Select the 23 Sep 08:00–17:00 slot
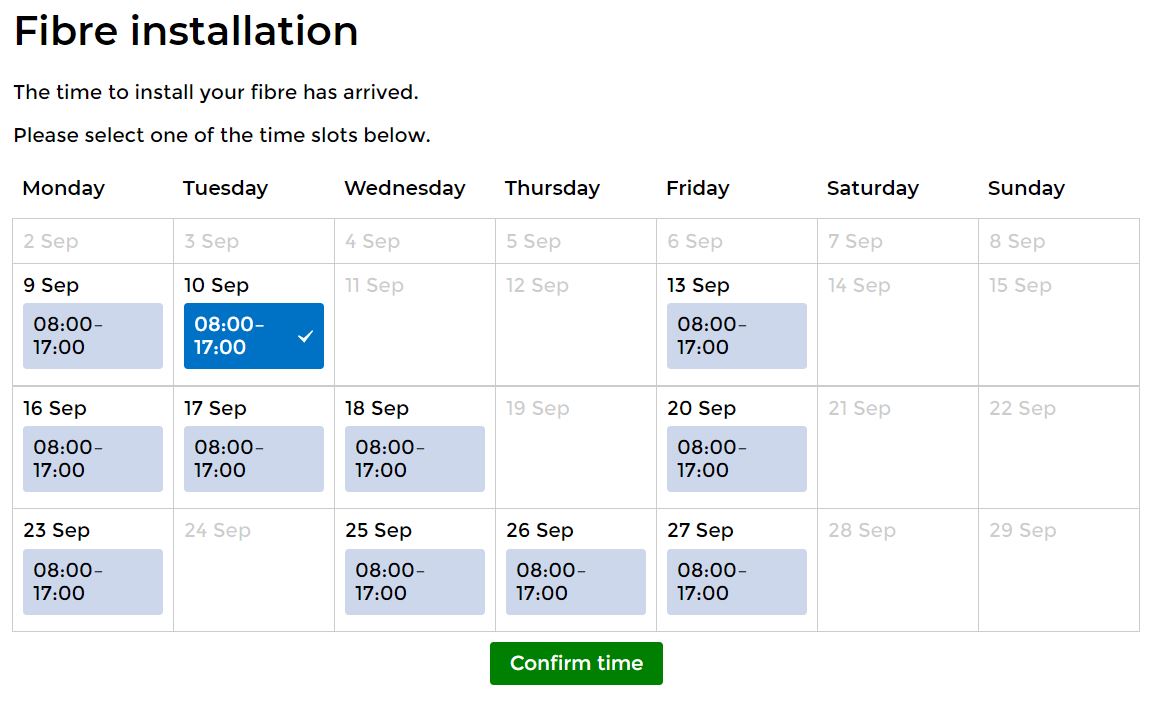This screenshot has height=709, width=1152. 92,581
